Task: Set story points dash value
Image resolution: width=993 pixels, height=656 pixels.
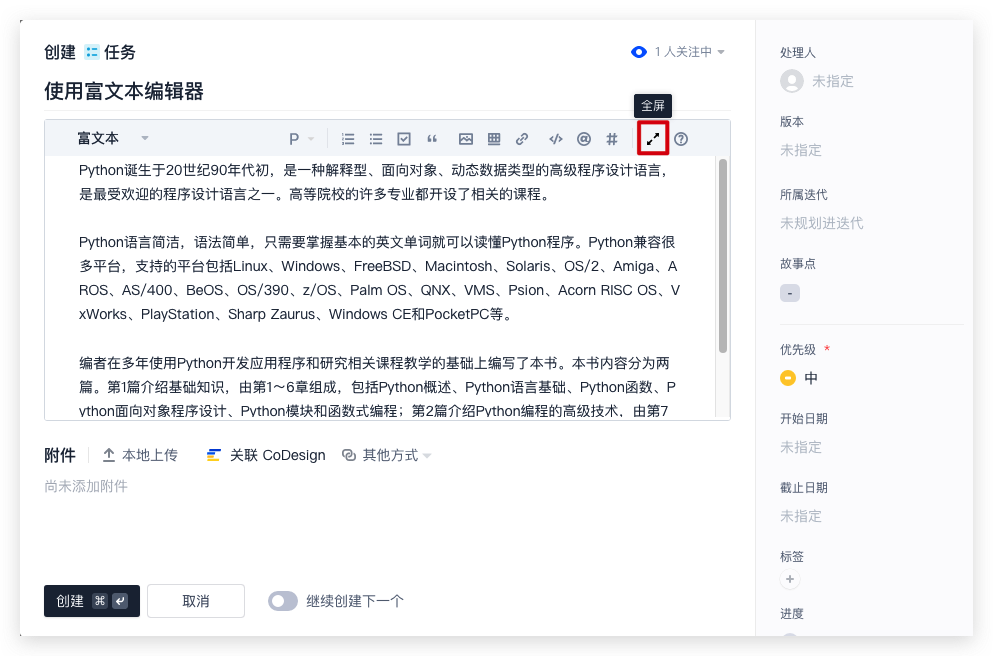Action: point(790,293)
